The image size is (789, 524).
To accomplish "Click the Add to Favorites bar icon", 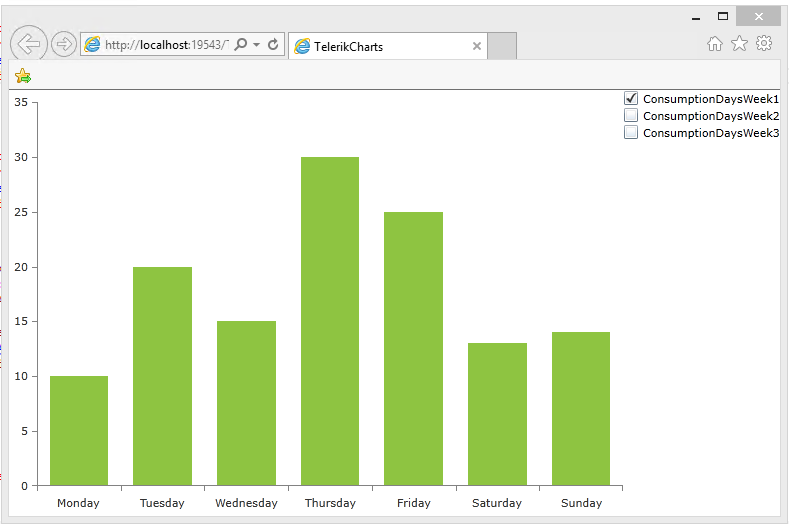I will pyautogui.click(x=23, y=76).
